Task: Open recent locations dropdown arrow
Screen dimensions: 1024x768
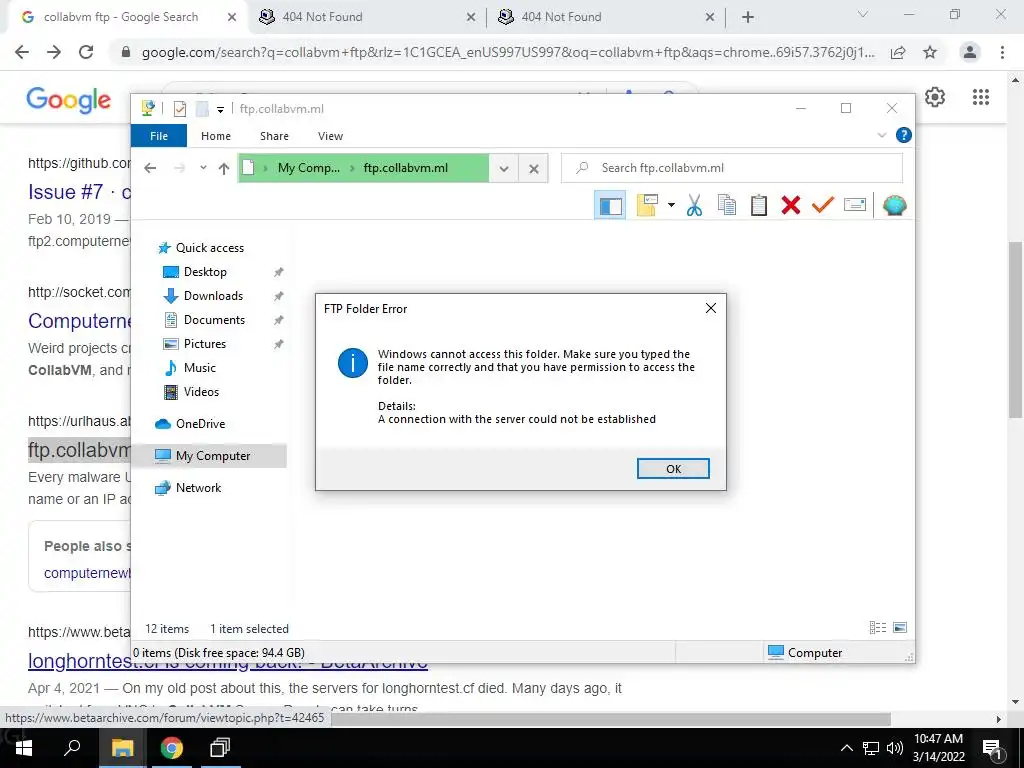Action: [203, 168]
